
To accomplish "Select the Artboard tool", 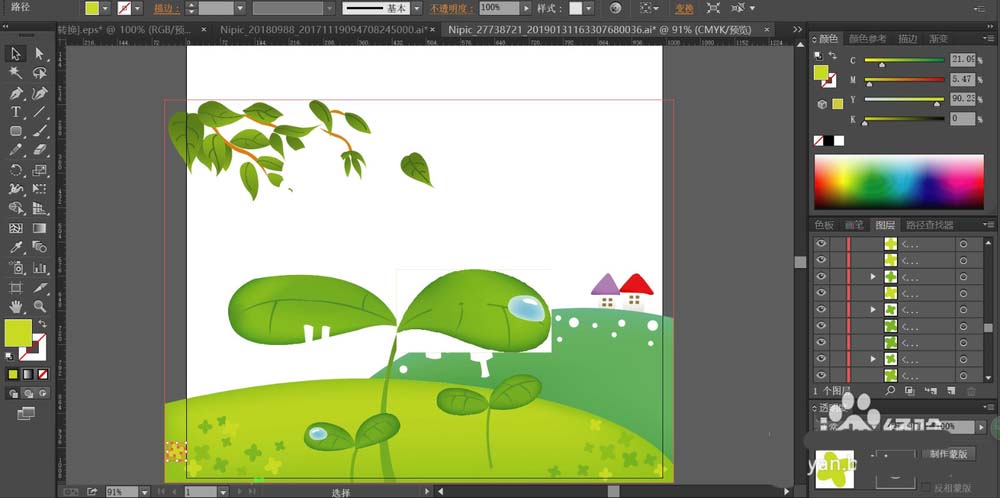I will [16, 288].
